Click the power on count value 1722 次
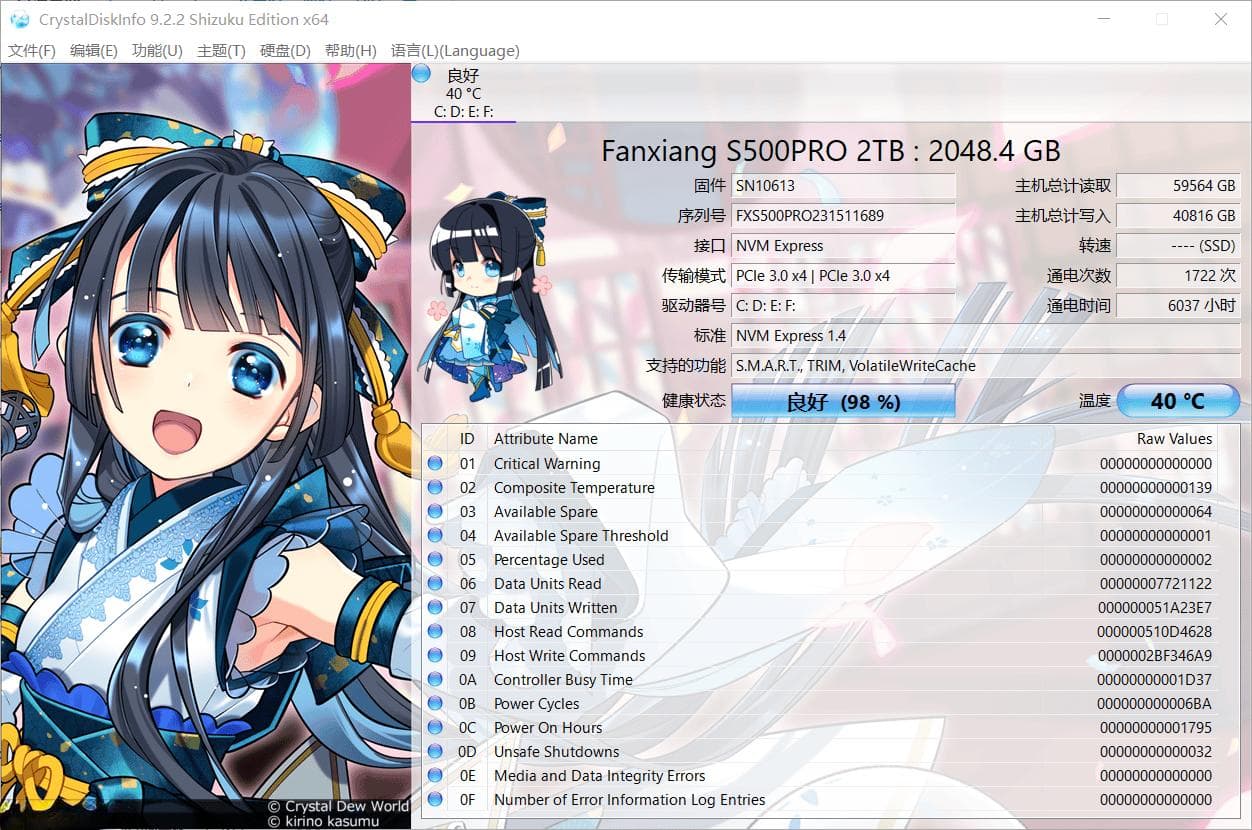This screenshot has width=1252, height=830. tap(1178, 276)
